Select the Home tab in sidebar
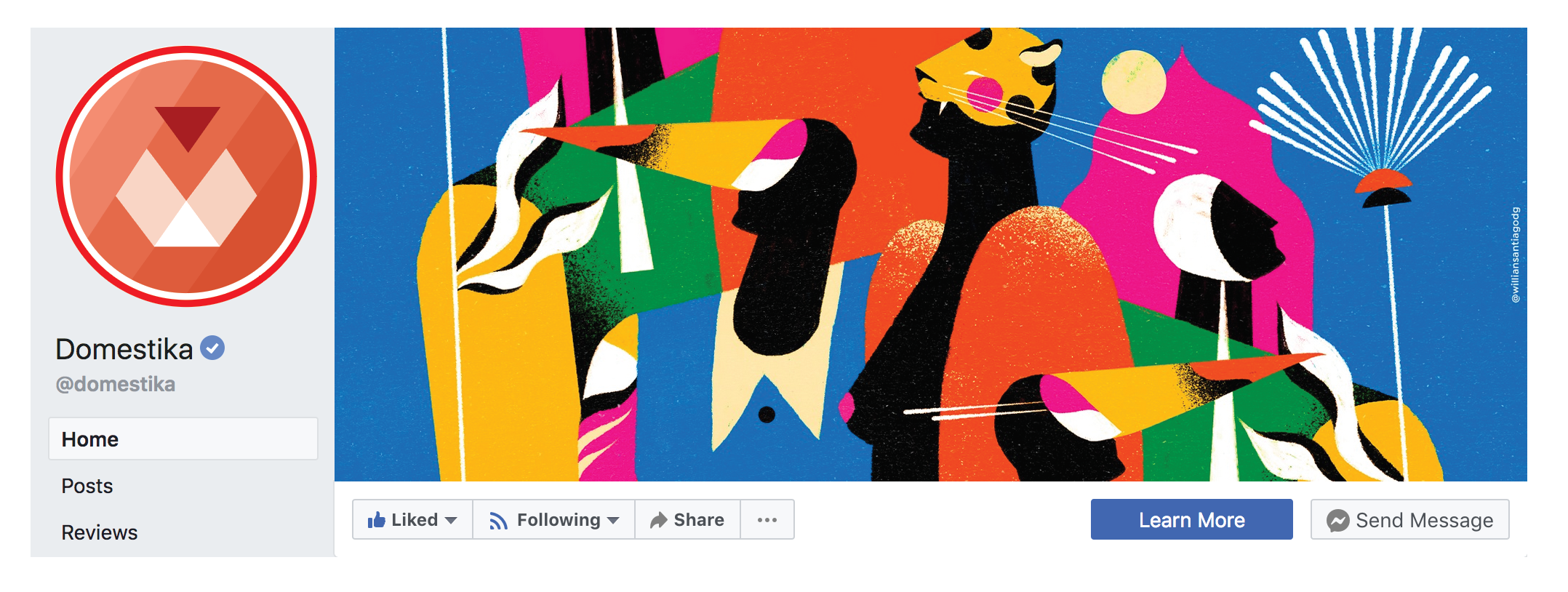This screenshot has height=592, width=1568. [183, 439]
